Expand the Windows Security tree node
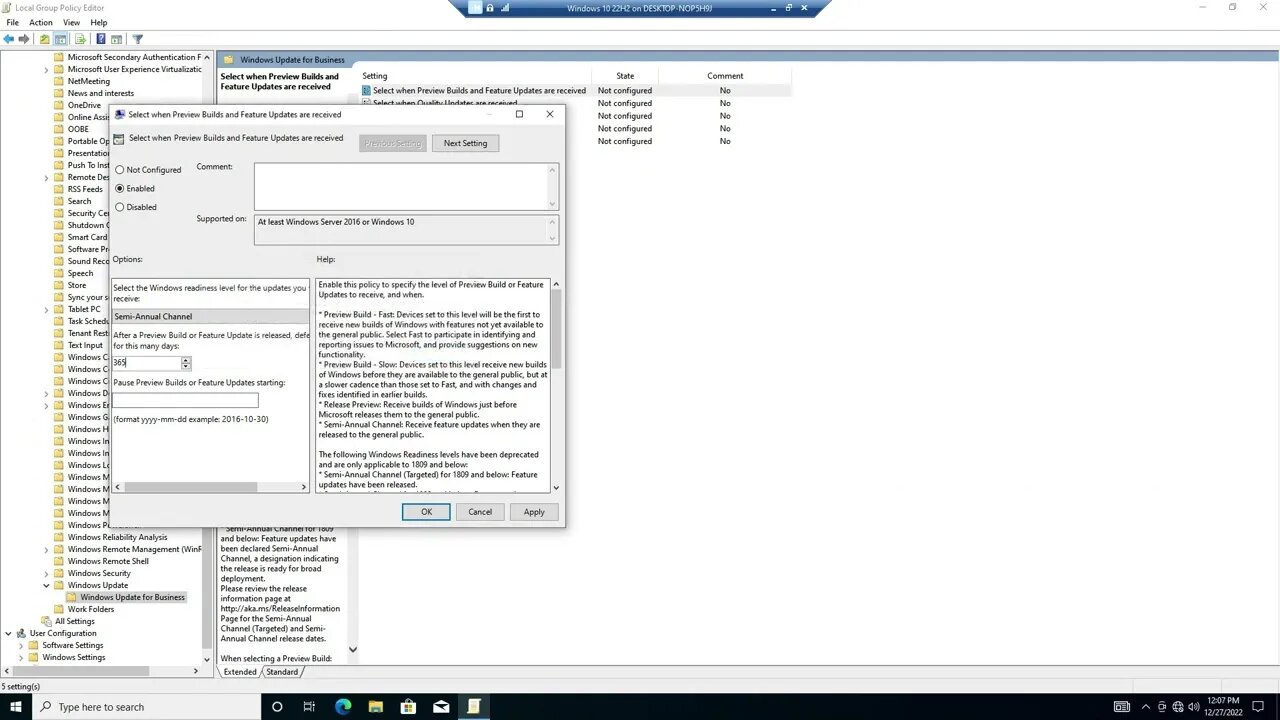This screenshot has width=1280, height=720. tap(47, 573)
